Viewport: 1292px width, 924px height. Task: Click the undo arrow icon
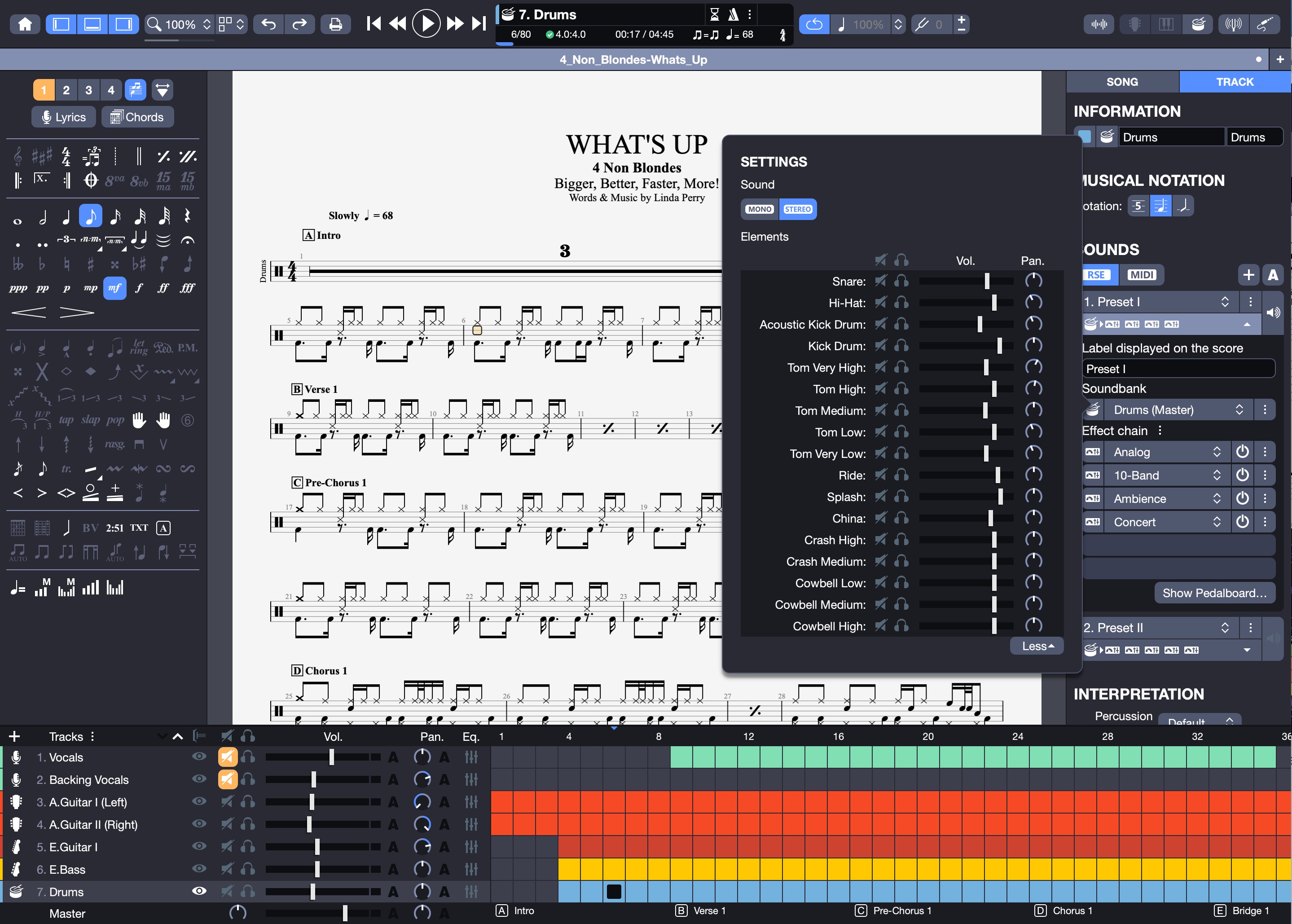coord(268,24)
